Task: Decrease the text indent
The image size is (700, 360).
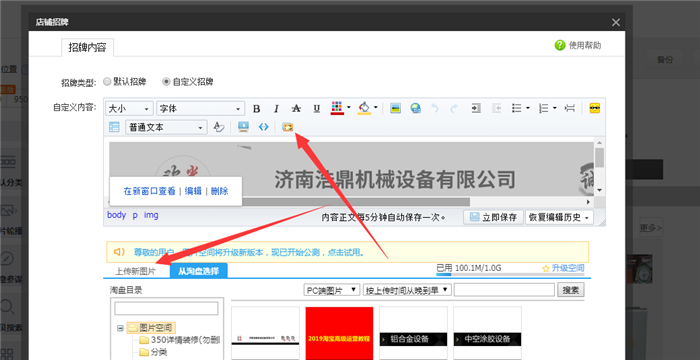Action: (x=496, y=108)
